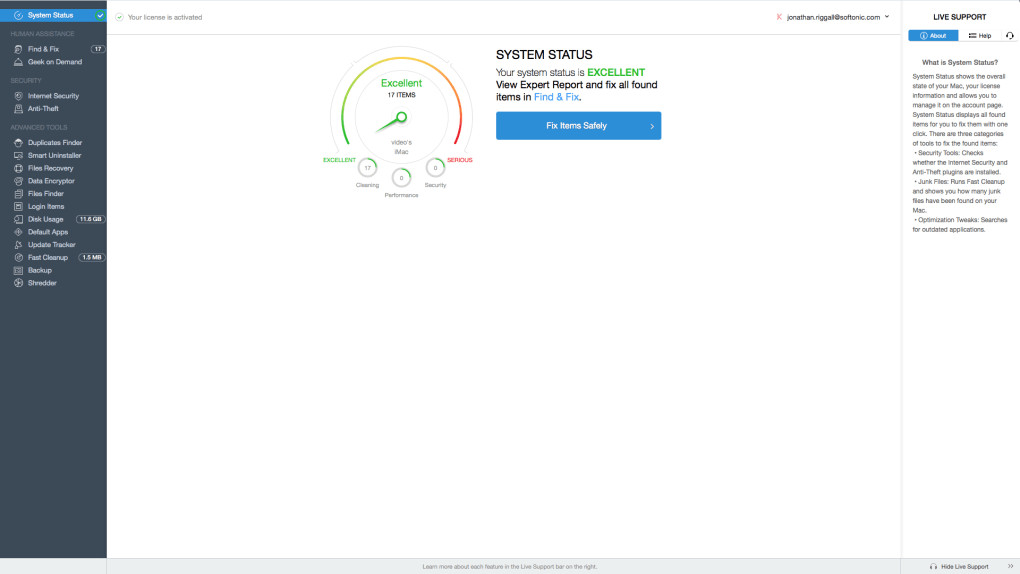
Task: Click the Default Apps icon
Action: tap(18, 232)
